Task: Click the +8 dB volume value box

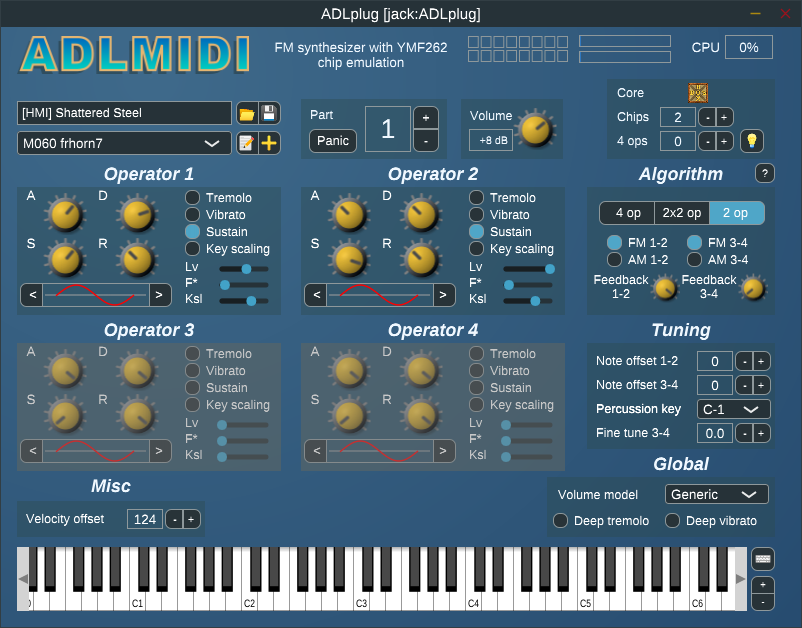Action: [x=491, y=141]
